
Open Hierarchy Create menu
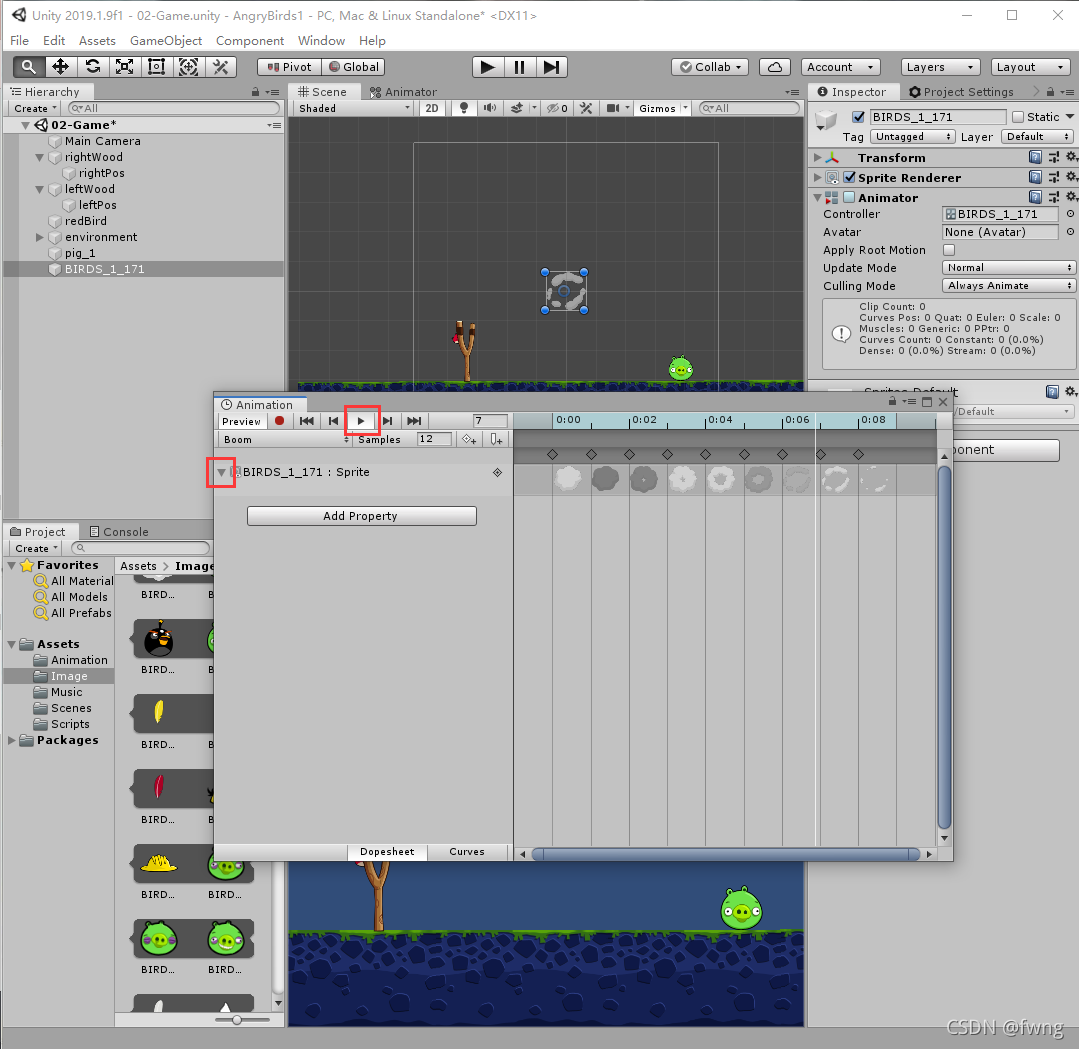pyautogui.click(x=36, y=108)
